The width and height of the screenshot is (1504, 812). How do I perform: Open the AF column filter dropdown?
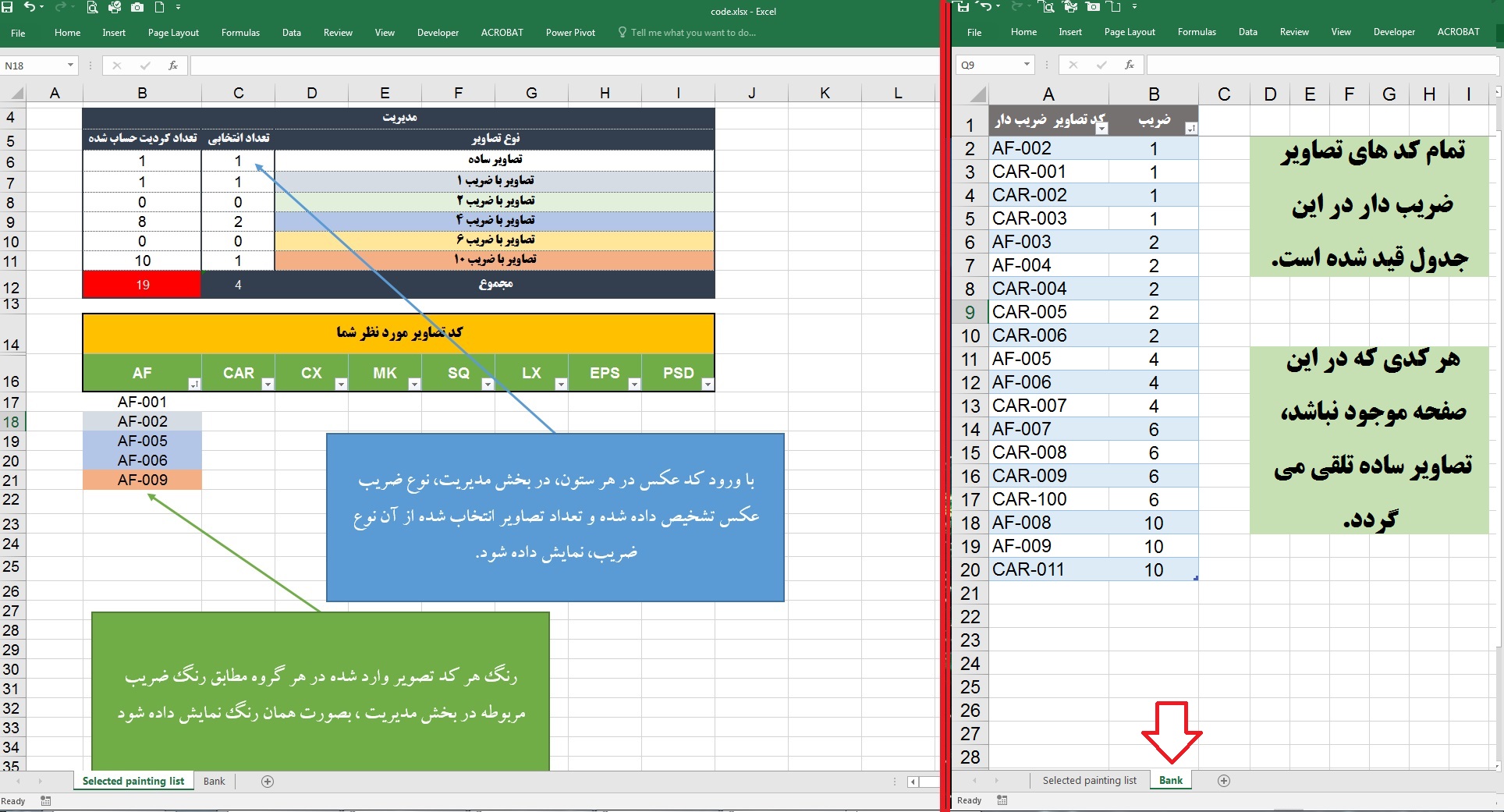click(194, 384)
